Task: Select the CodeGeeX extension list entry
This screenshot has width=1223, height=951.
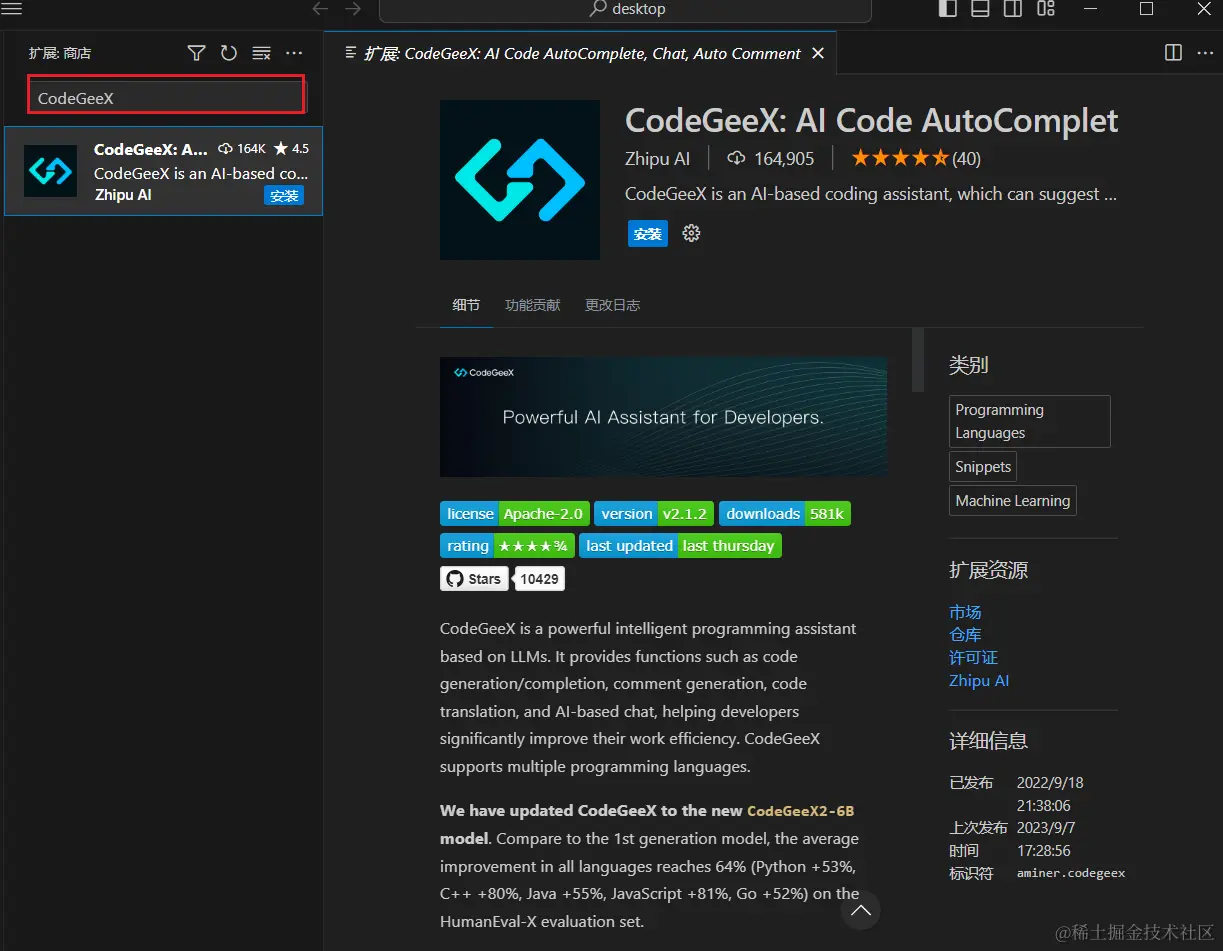Action: point(164,171)
